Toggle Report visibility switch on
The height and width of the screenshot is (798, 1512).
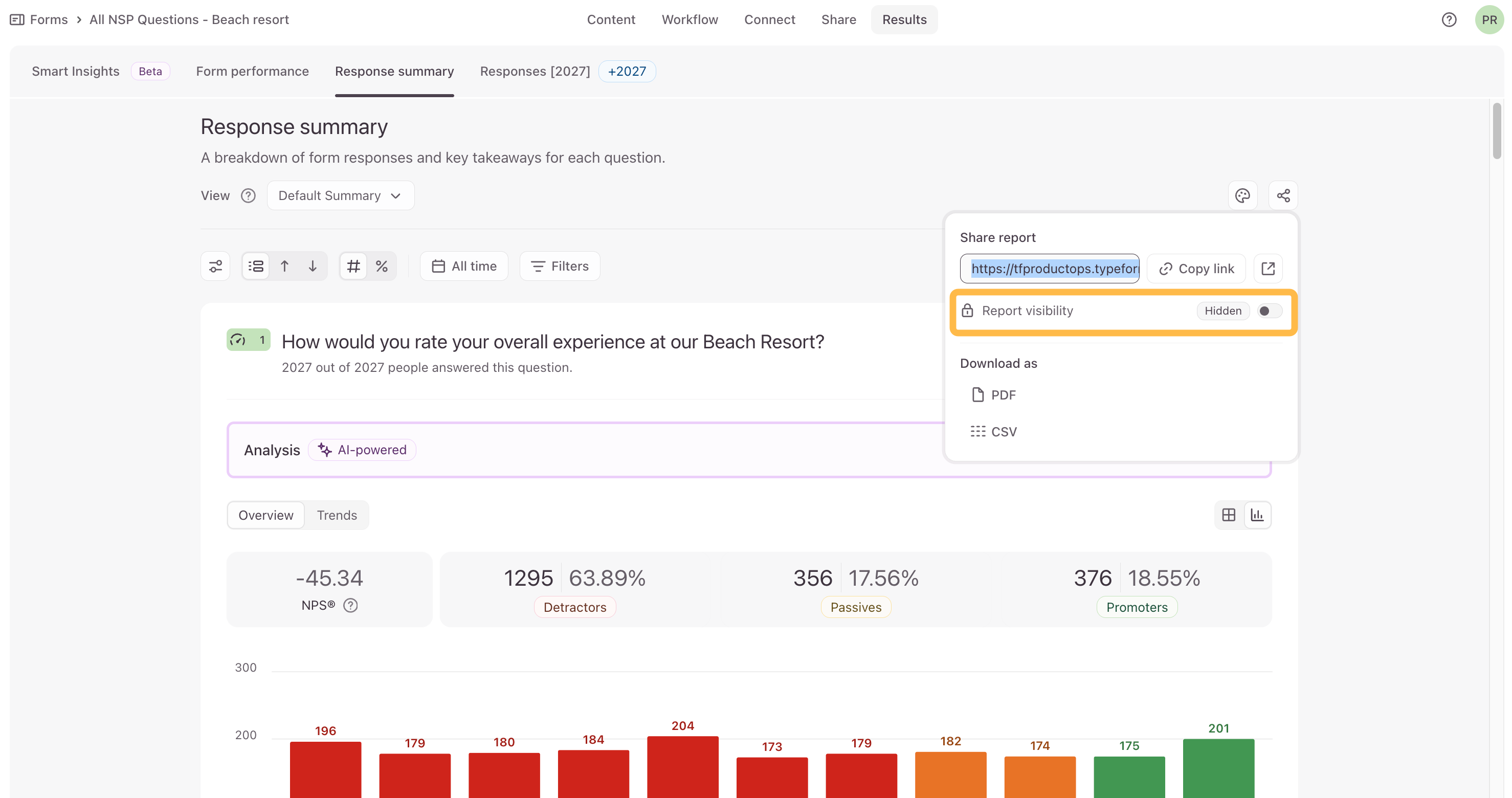pos(1269,311)
